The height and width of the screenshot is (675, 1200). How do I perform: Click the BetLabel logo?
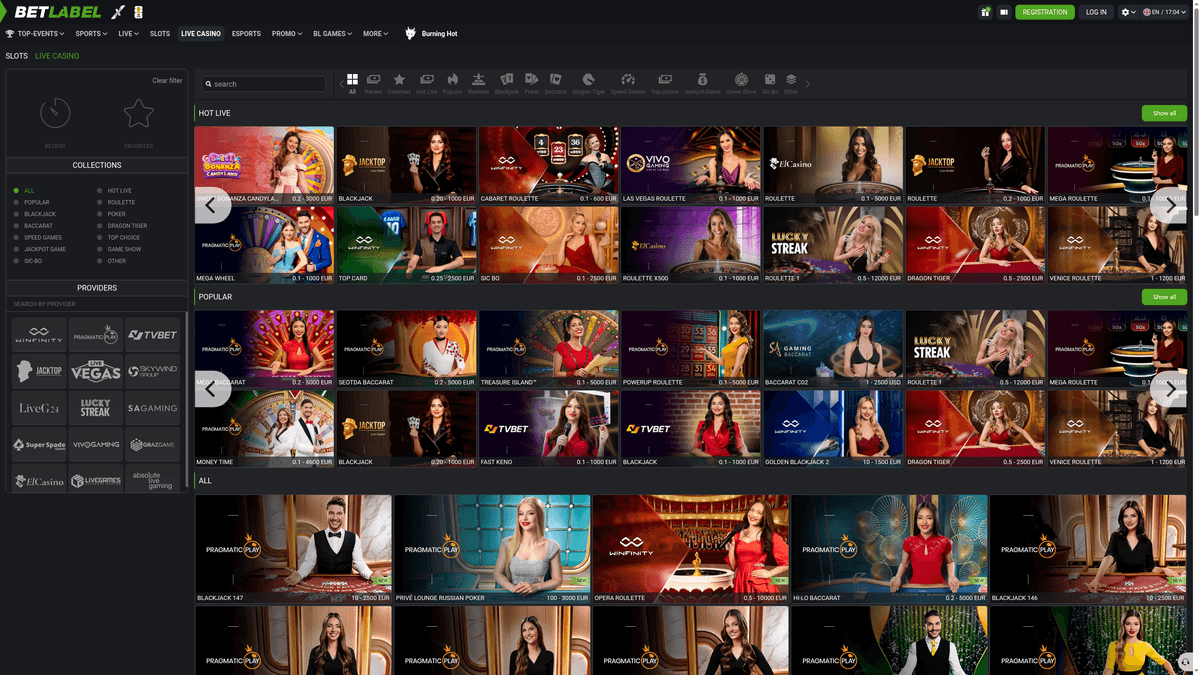pyautogui.click(x=58, y=12)
